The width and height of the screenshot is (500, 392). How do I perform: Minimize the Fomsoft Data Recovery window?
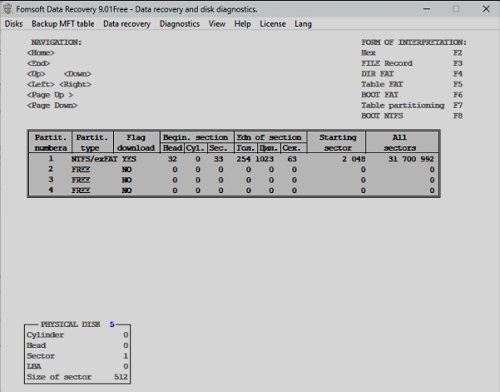pos(427,9)
